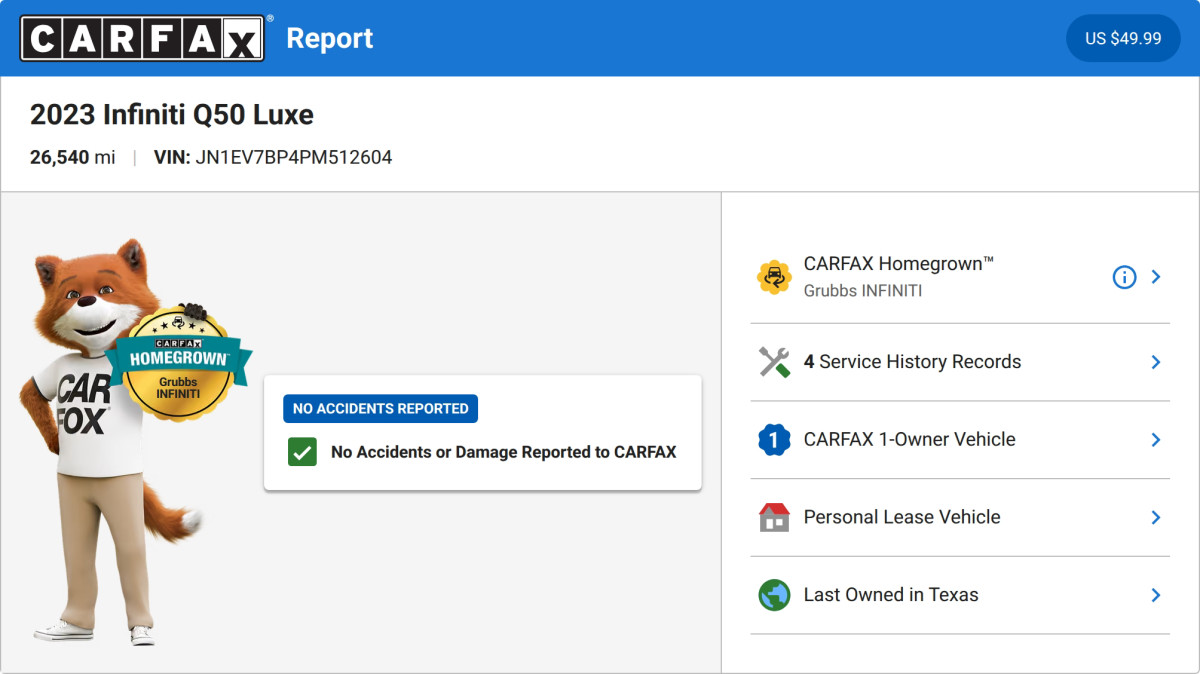Click the NO ACCIDENTS REPORTED label
The height and width of the screenshot is (674, 1200).
coord(380,409)
